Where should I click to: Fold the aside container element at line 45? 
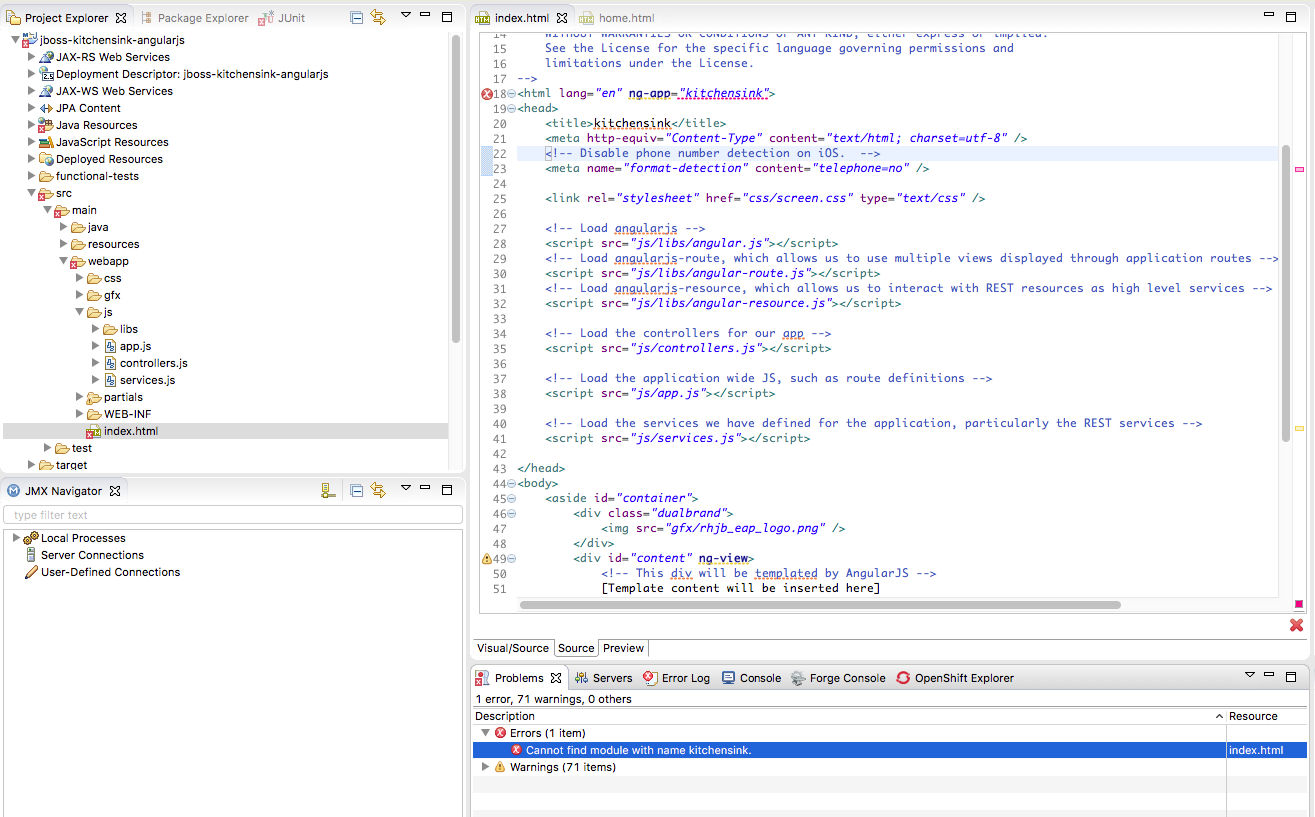click(x=512, y=499)
